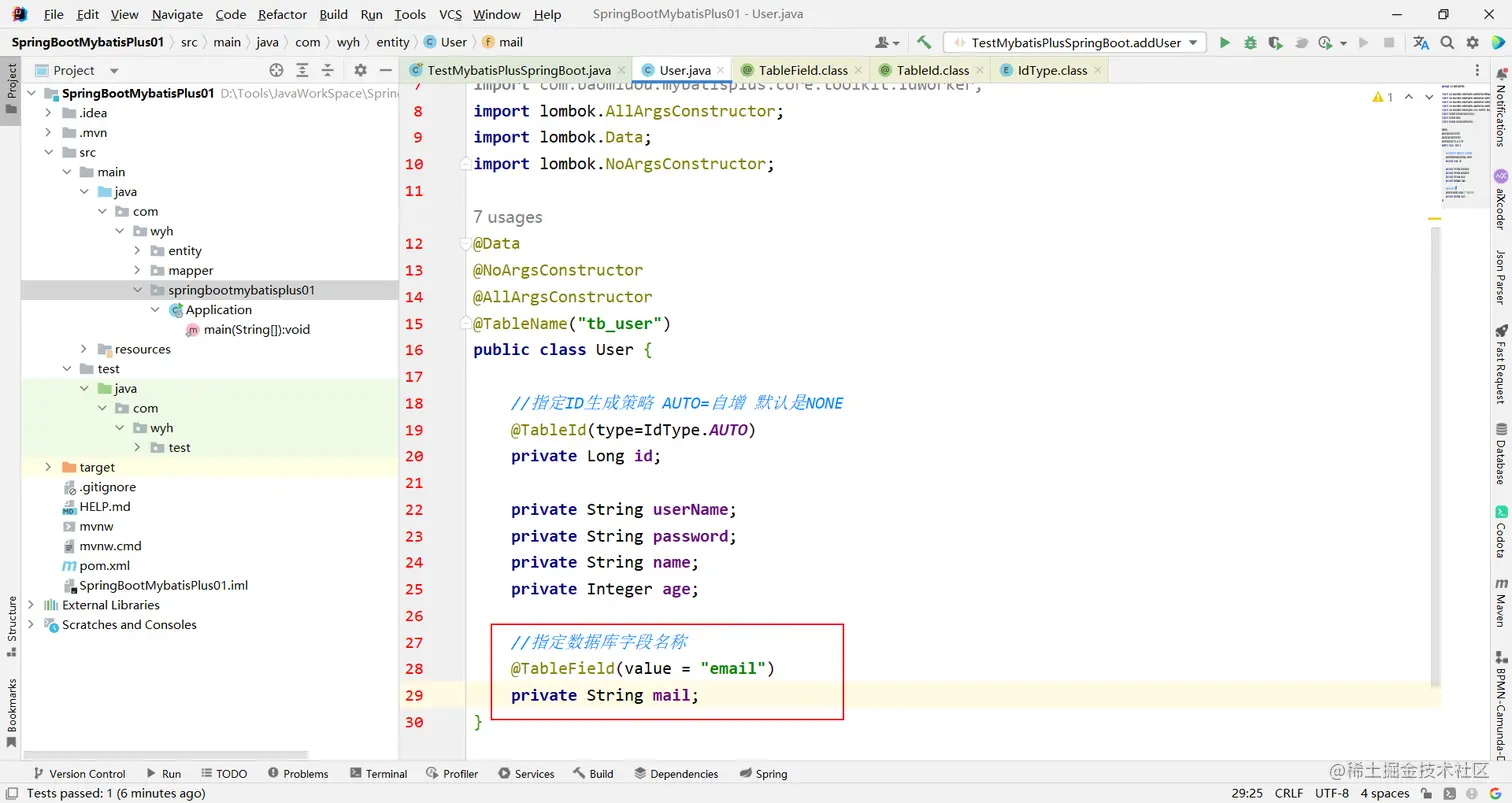Open Project view selector dropdown

(76, 70)
